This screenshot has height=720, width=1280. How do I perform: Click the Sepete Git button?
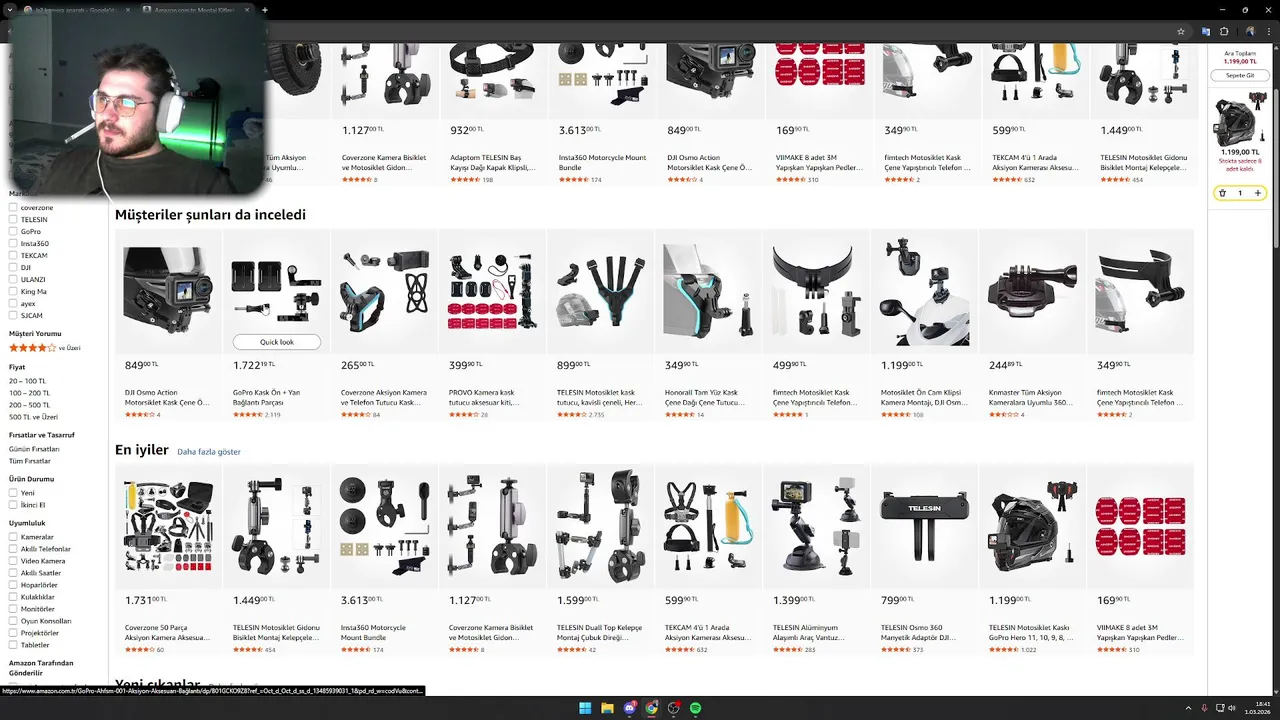(1240, 76)
